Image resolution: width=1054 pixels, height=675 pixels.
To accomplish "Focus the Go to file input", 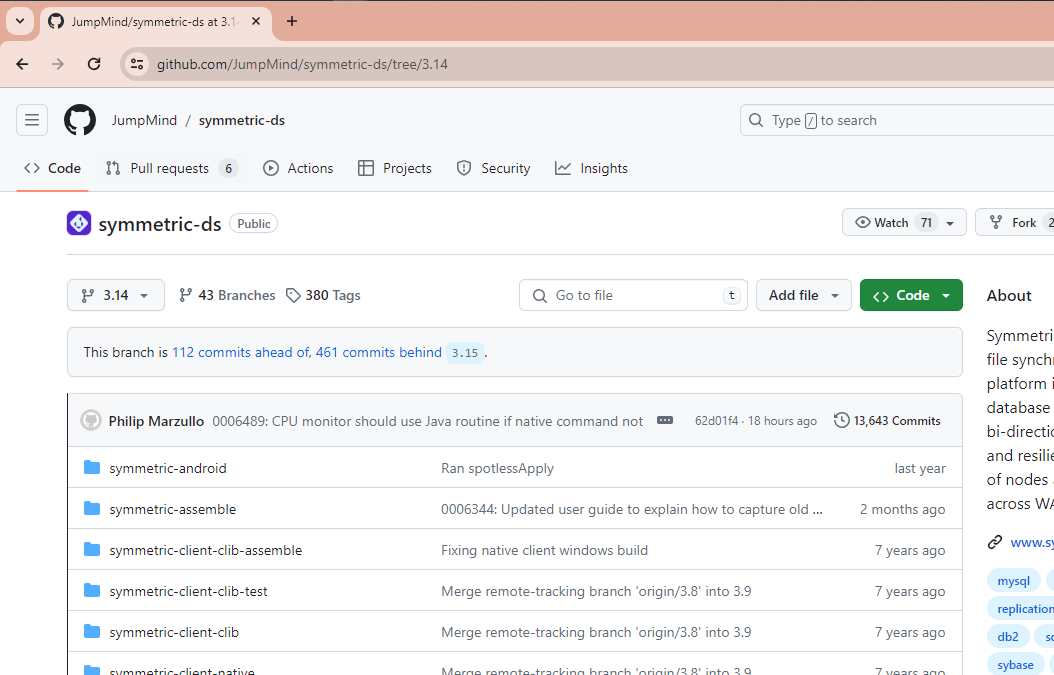I will [x=633, y=295].
